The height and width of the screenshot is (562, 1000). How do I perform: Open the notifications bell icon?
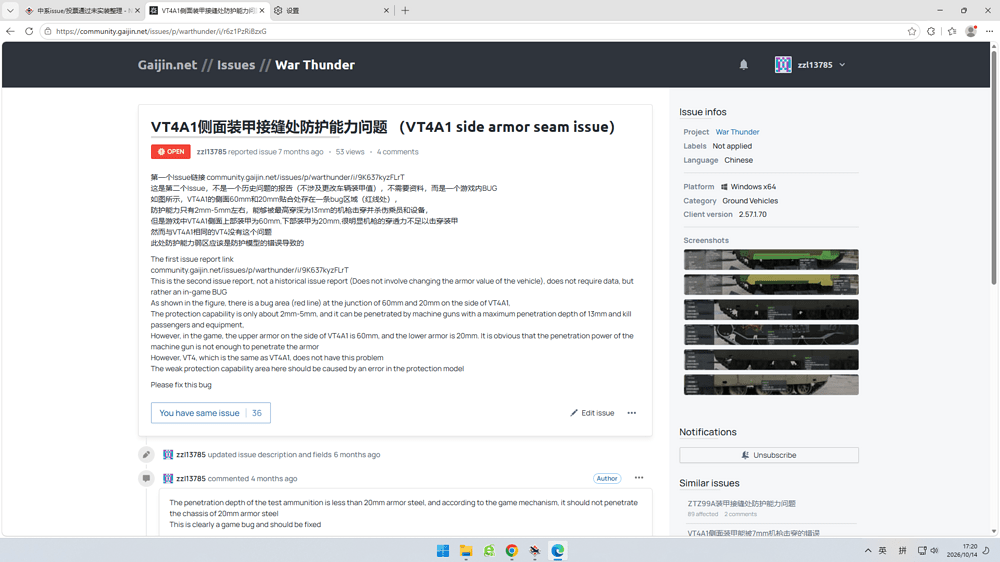pos(744,64)
